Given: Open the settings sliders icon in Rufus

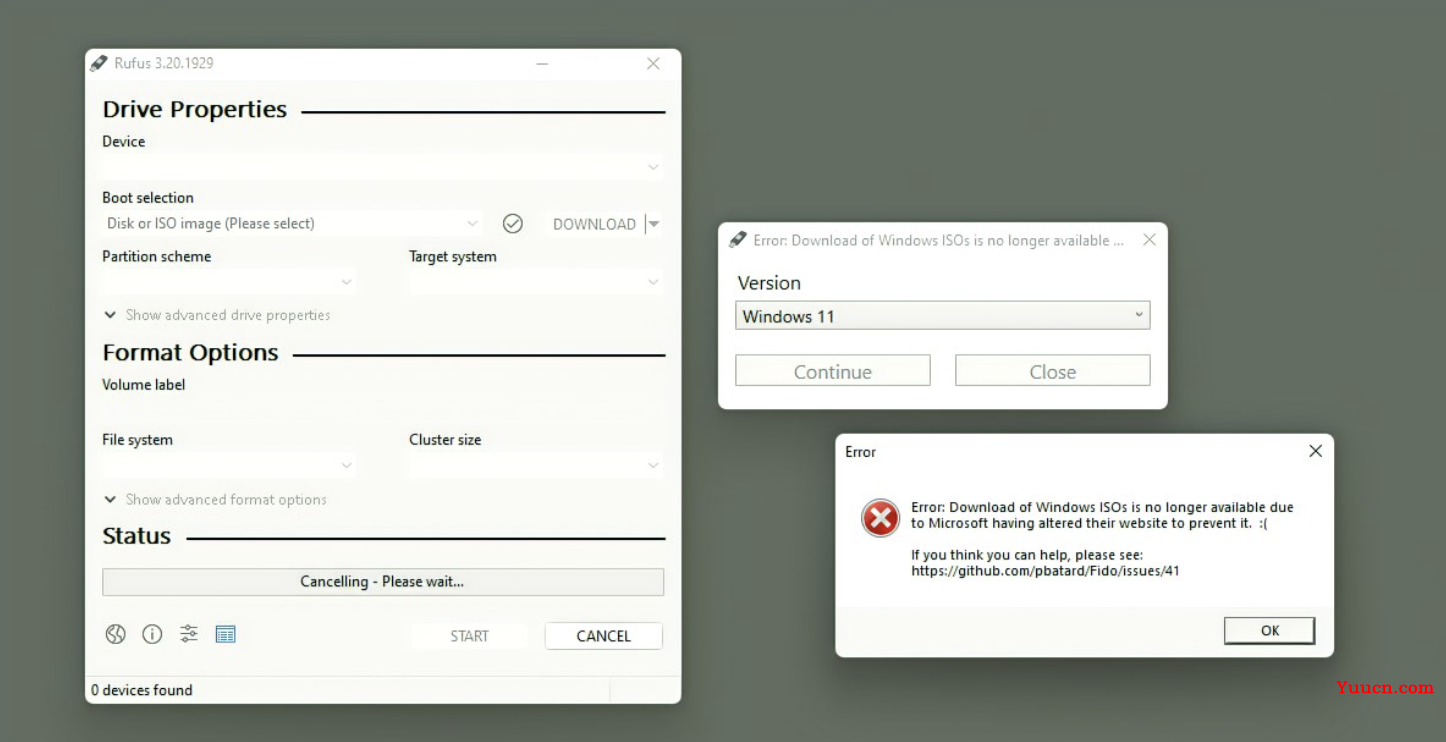Looking at the screenshot, I should click(x=189, y=633).
